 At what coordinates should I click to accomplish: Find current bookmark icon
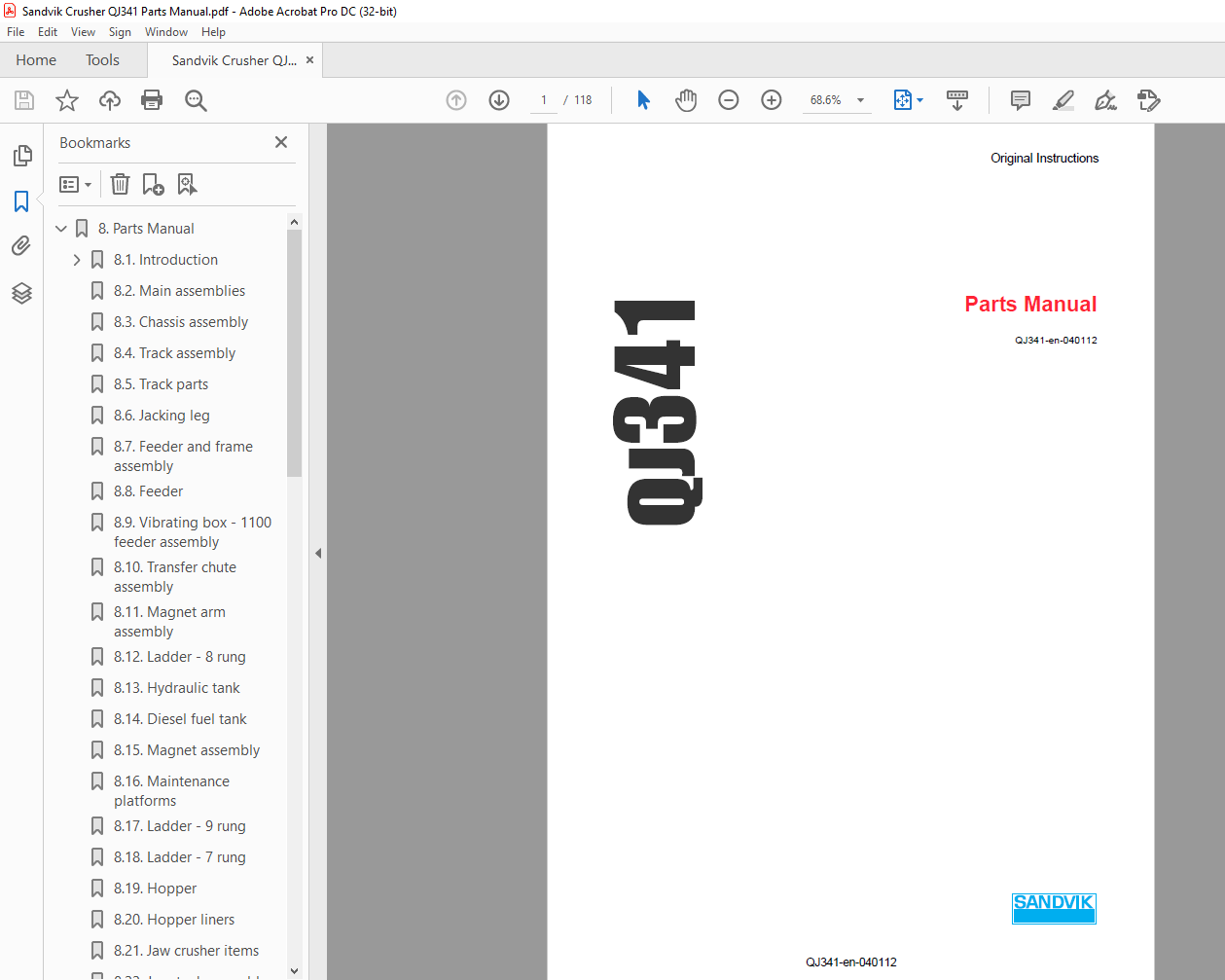tap(187, 184)
